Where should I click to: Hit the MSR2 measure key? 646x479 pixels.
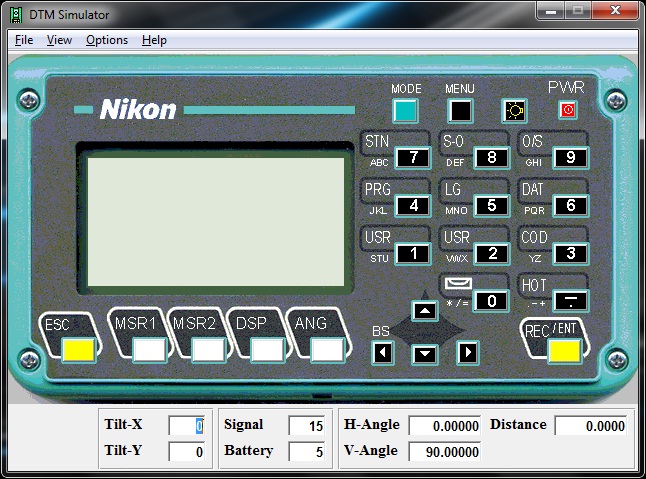(208, 350)
